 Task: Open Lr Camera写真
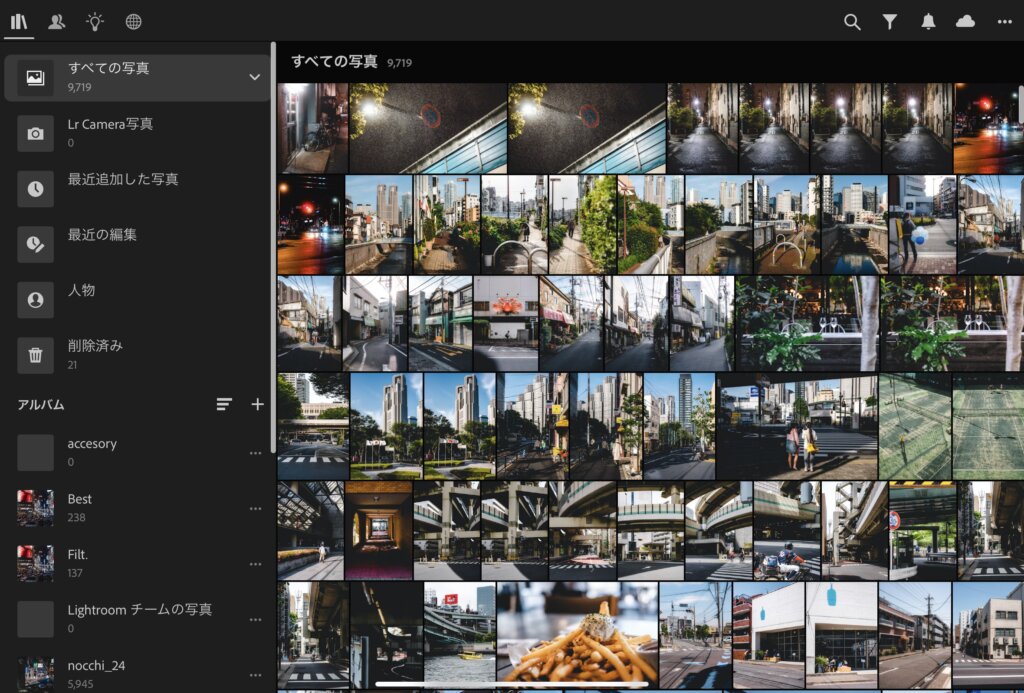coord(136,133)
